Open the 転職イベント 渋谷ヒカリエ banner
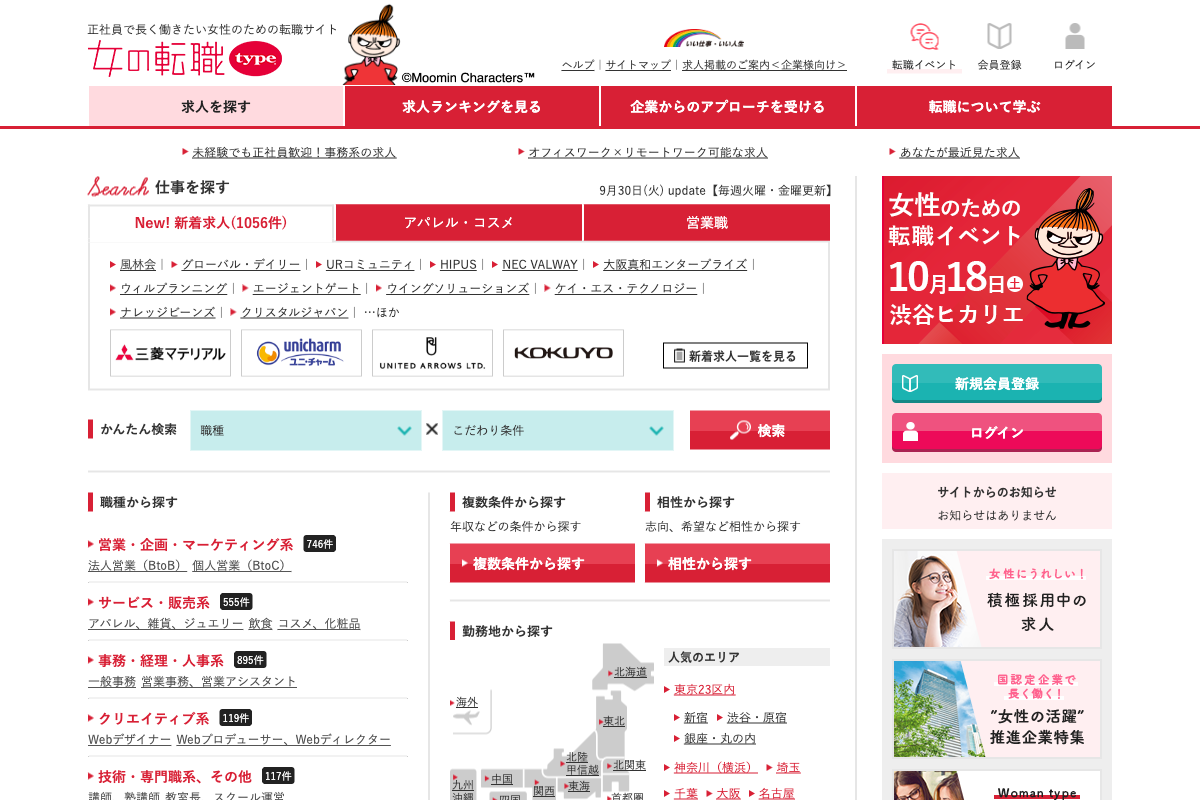 996,260
